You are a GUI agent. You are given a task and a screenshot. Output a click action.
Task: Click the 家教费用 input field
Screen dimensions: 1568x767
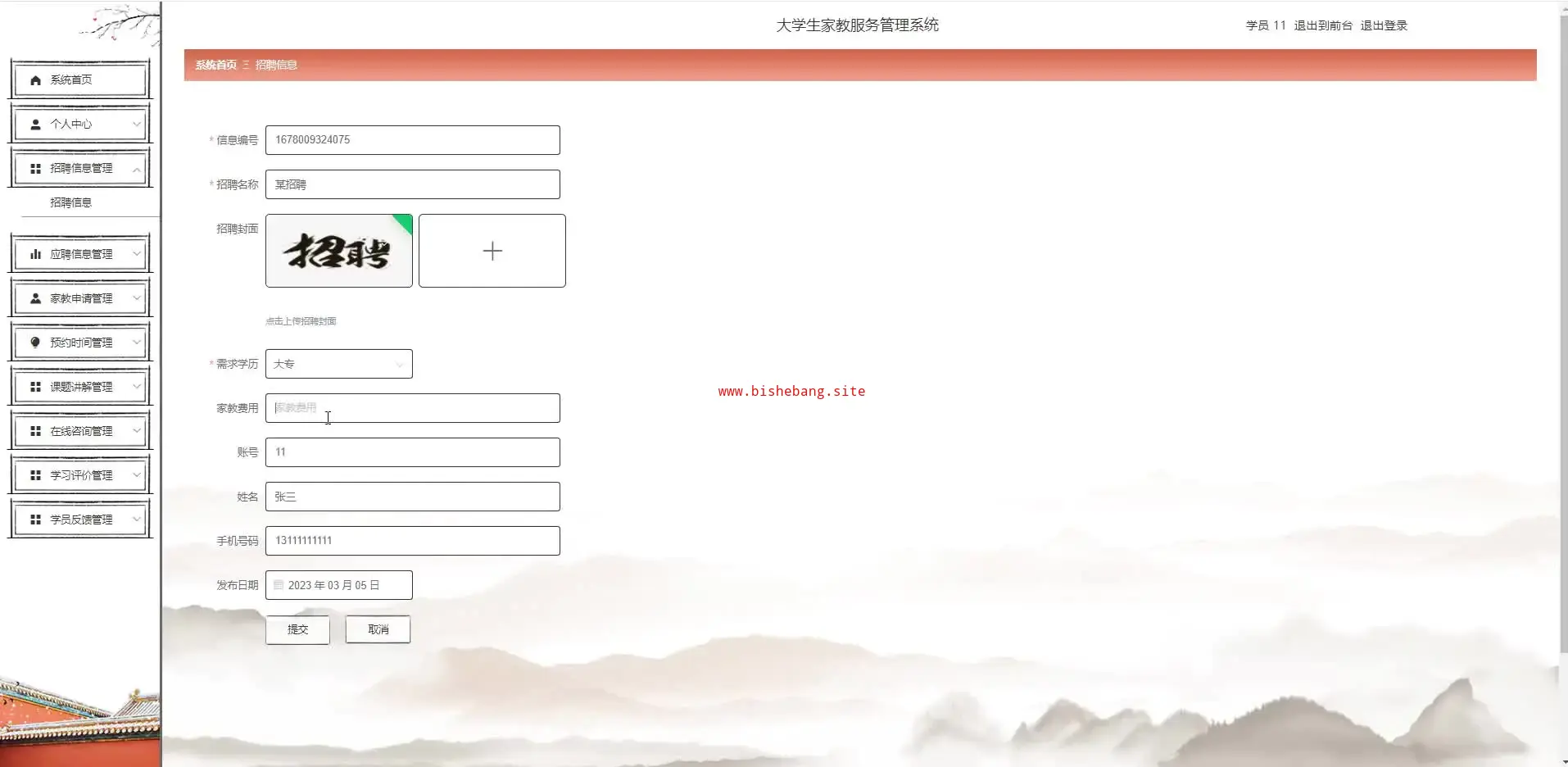pyautogui.click(x=413, y=408)
